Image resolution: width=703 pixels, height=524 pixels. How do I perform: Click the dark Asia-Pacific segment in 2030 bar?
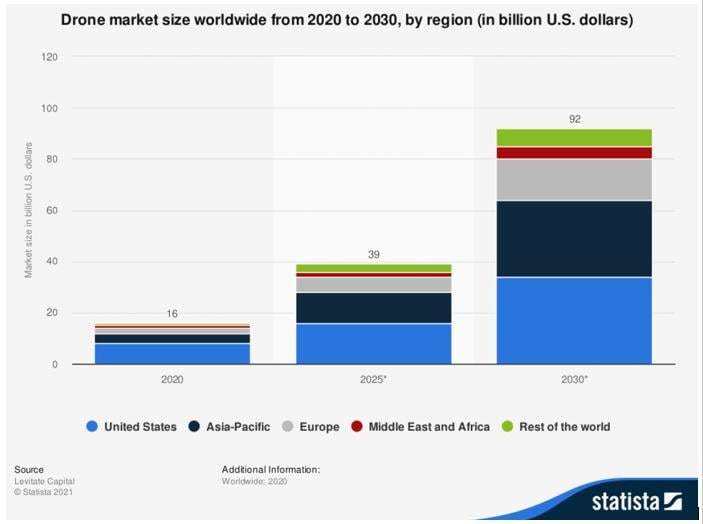coord(574,238)
